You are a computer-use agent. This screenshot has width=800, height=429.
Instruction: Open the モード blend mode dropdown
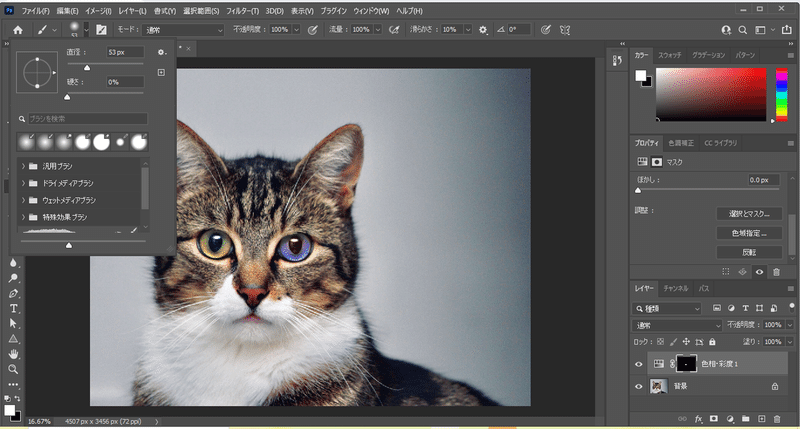(x=183, y=30)
